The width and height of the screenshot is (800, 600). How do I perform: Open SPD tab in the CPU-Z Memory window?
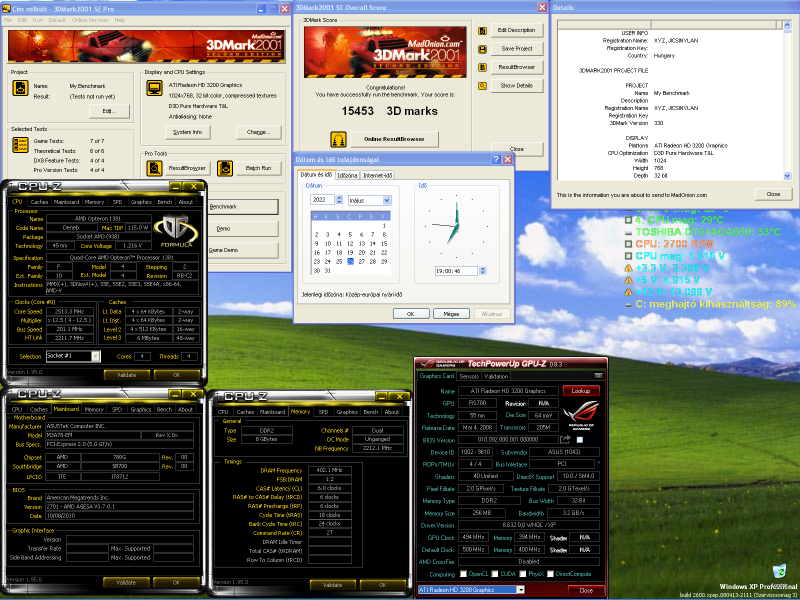pyautogui.click(x=323, y=412)
